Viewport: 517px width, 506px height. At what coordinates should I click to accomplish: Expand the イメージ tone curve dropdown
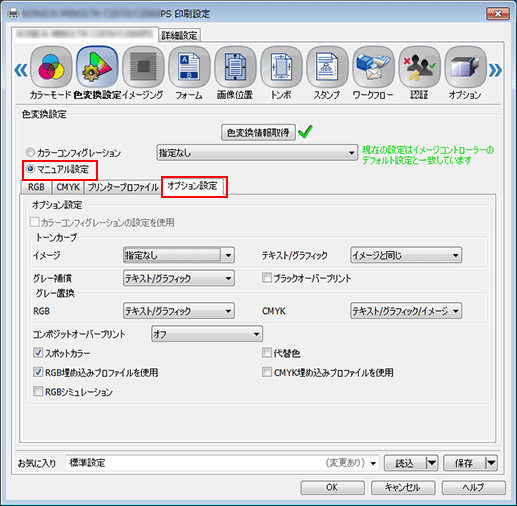pyautogui.click(x=179, y=255)
